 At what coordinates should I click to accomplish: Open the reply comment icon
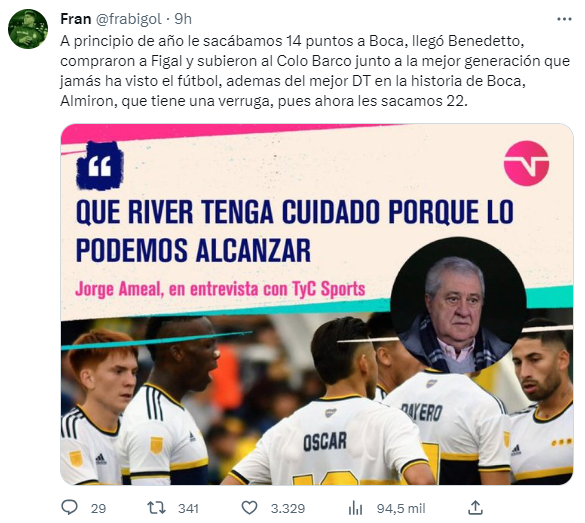[x=69, y=508]
